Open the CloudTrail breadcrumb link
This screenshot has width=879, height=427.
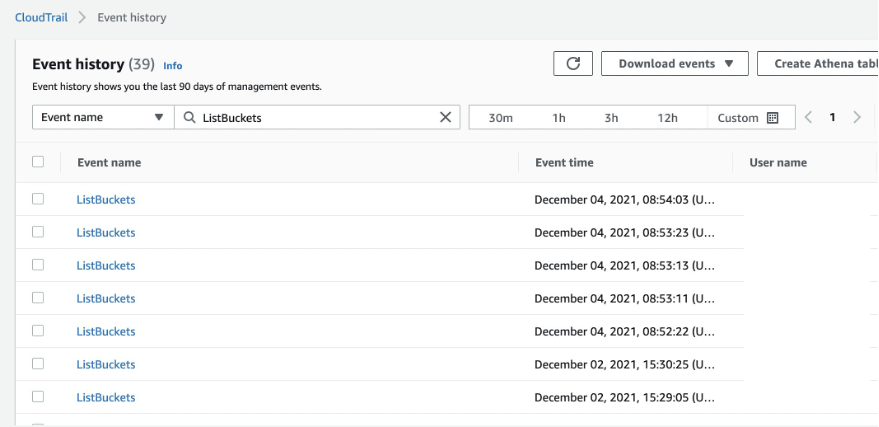42,18
